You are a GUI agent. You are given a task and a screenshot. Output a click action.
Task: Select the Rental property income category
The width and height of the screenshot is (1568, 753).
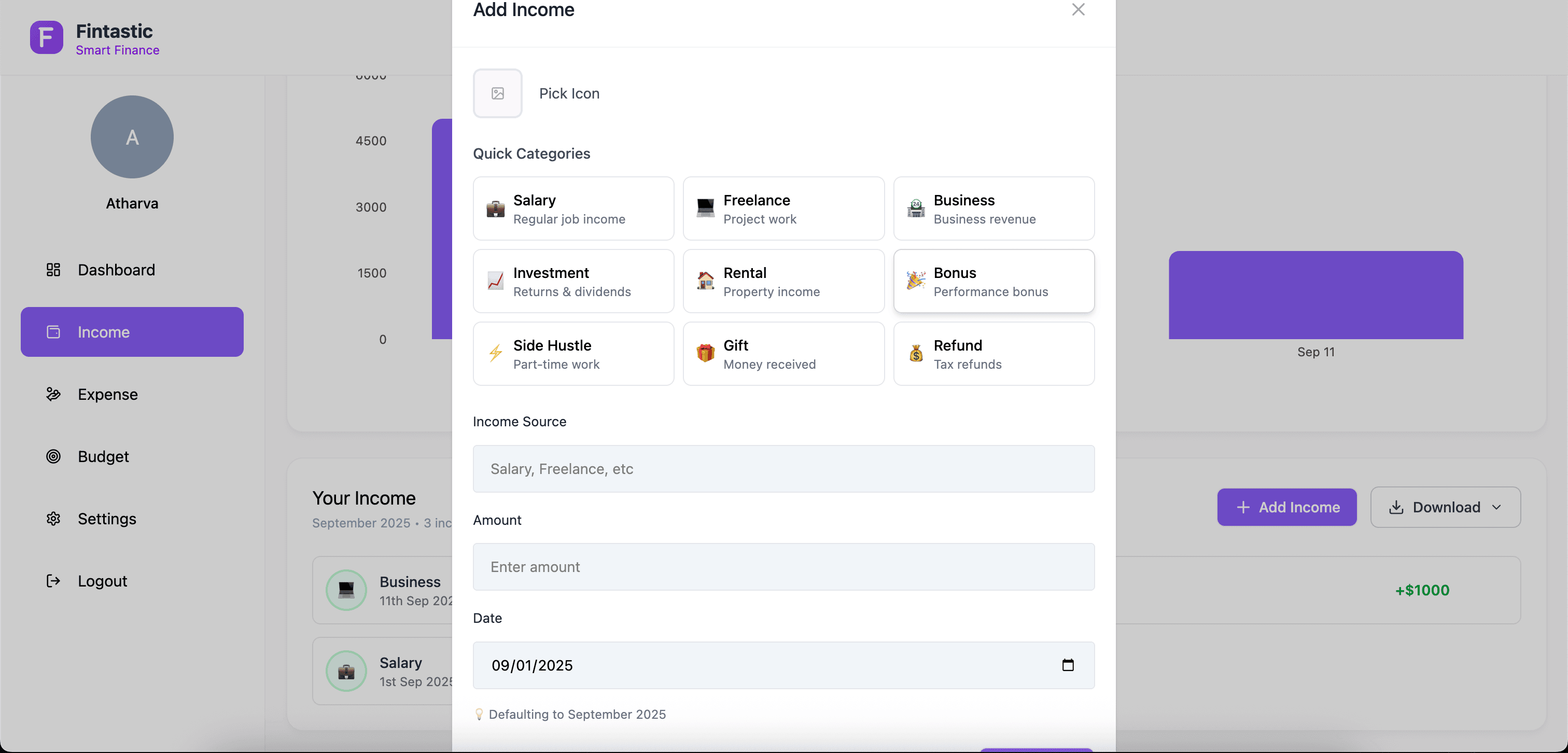pyautogui.click(x=783, y=281)
